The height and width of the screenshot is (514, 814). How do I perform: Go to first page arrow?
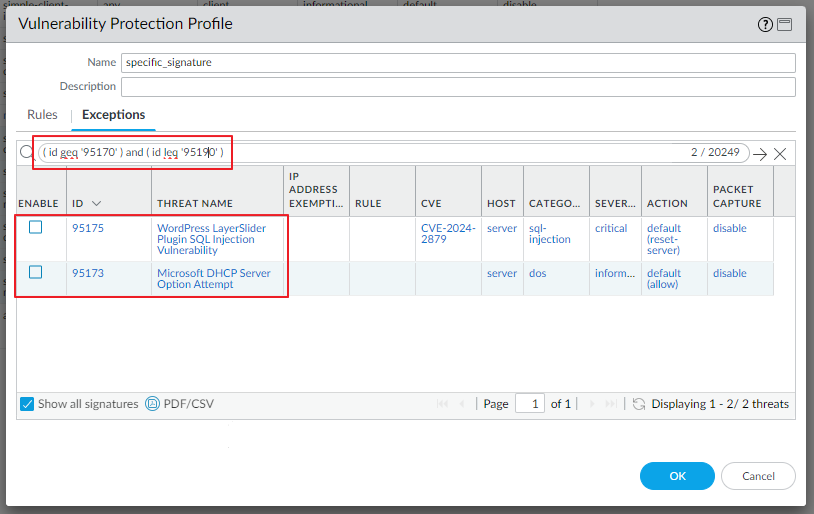click(x=442, y=404)
